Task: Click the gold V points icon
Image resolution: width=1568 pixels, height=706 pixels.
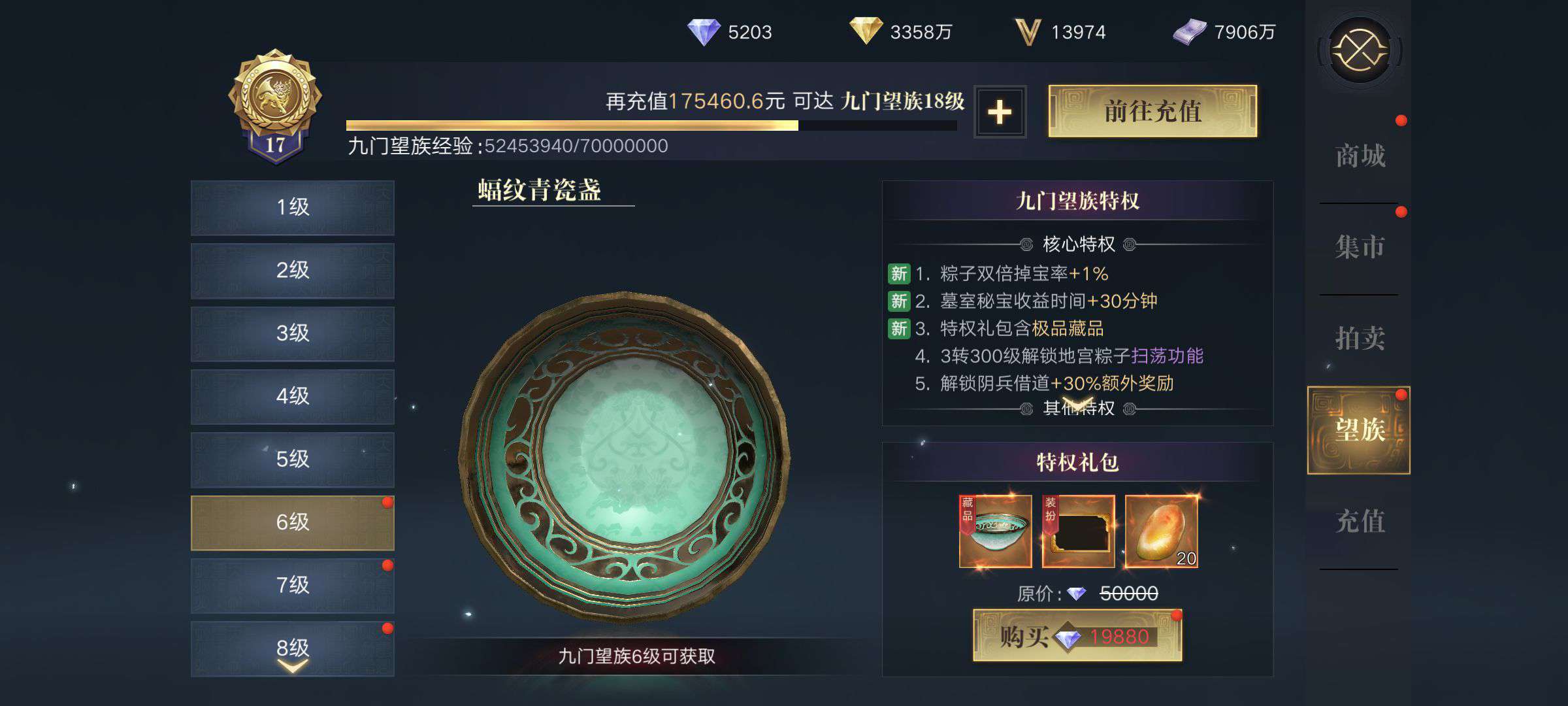Action: [1028, 32]
